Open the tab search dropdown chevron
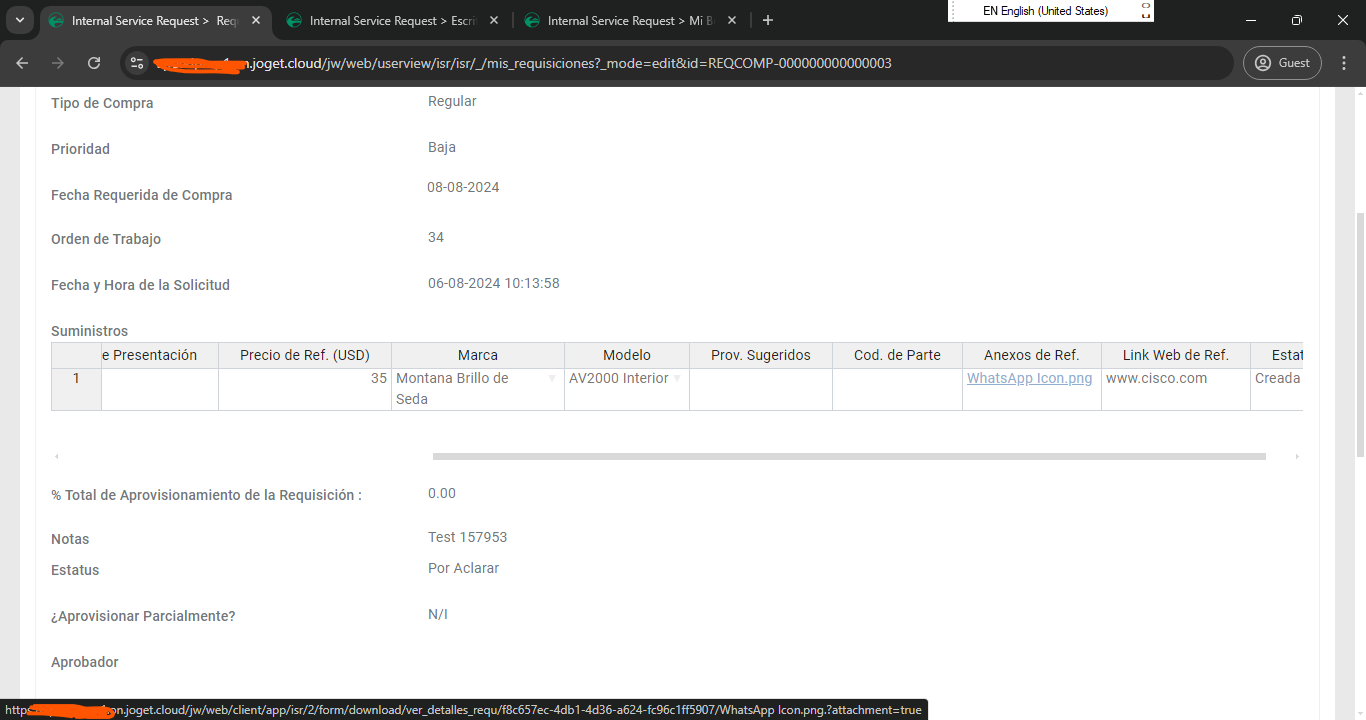 coord(19,21)
